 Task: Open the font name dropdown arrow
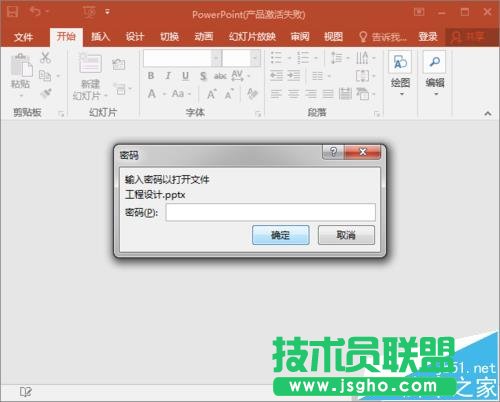click(216, 58)
